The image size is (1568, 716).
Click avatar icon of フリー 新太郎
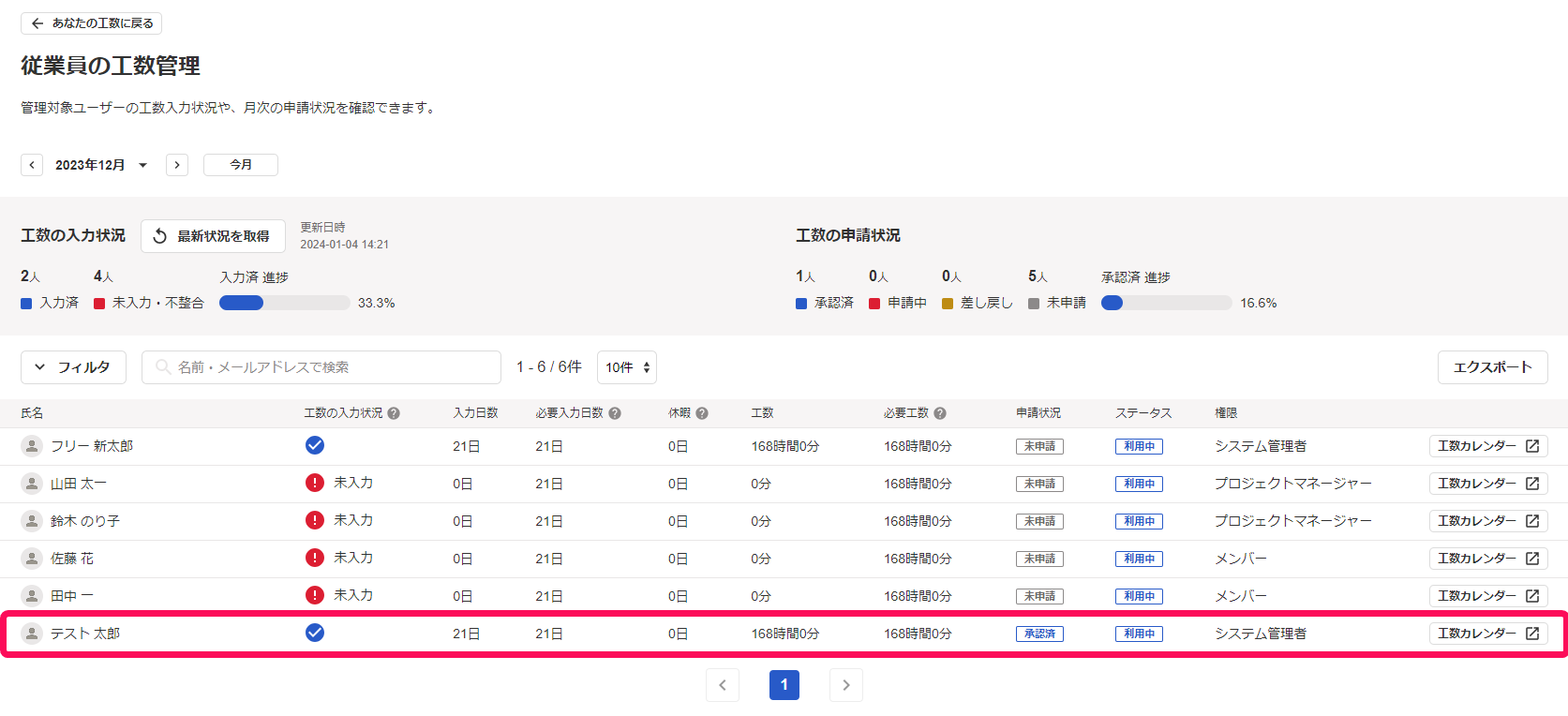(32, 446)
